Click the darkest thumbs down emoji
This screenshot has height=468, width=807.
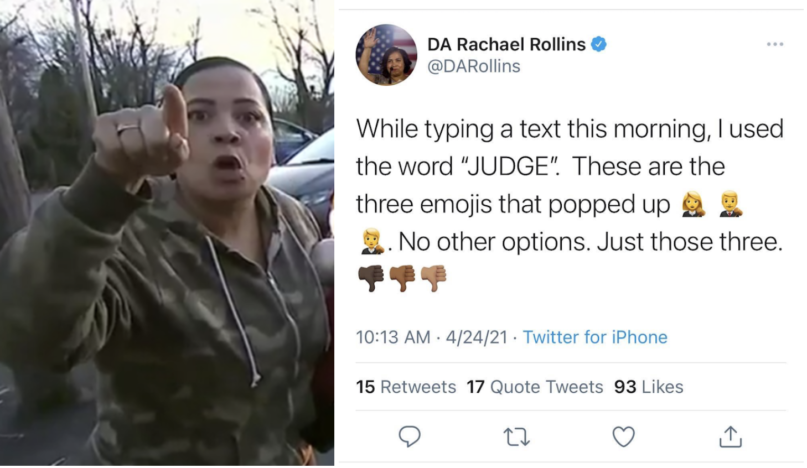(371, 279)
